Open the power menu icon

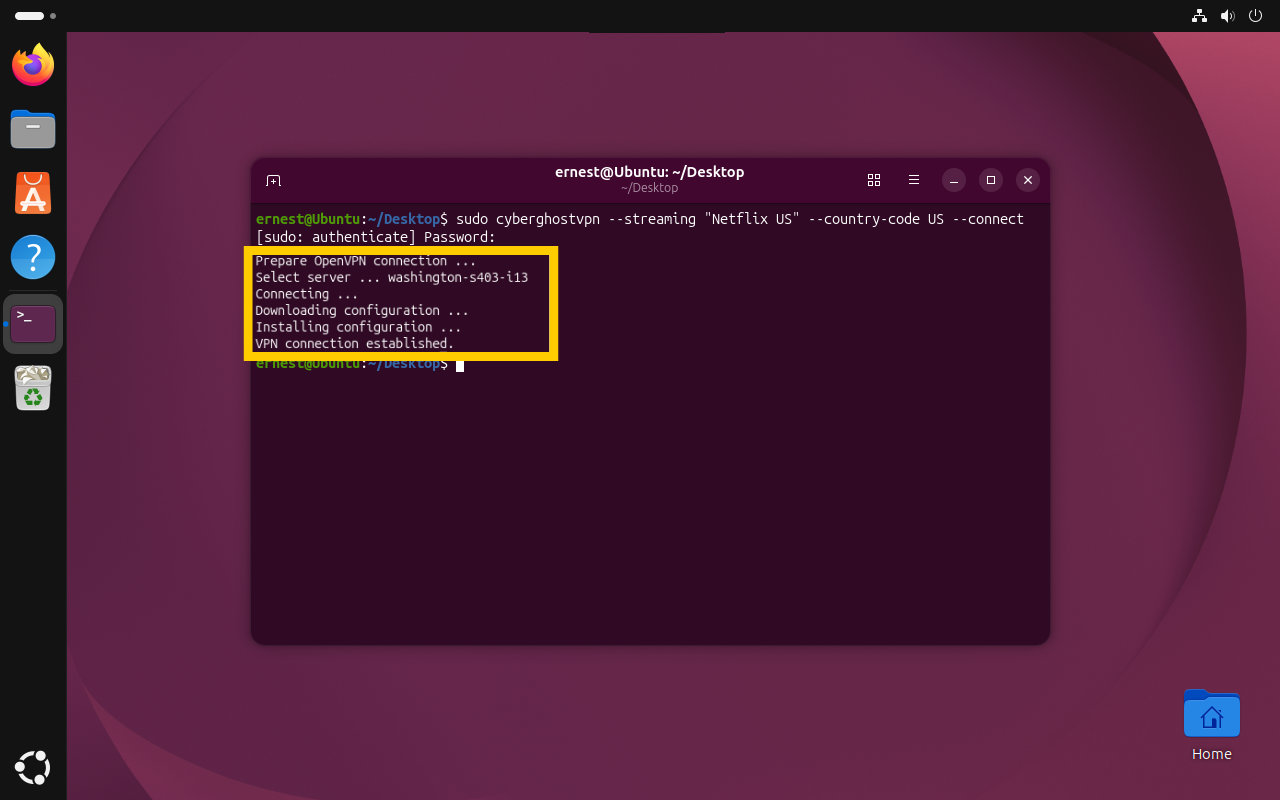point(1256,16)
